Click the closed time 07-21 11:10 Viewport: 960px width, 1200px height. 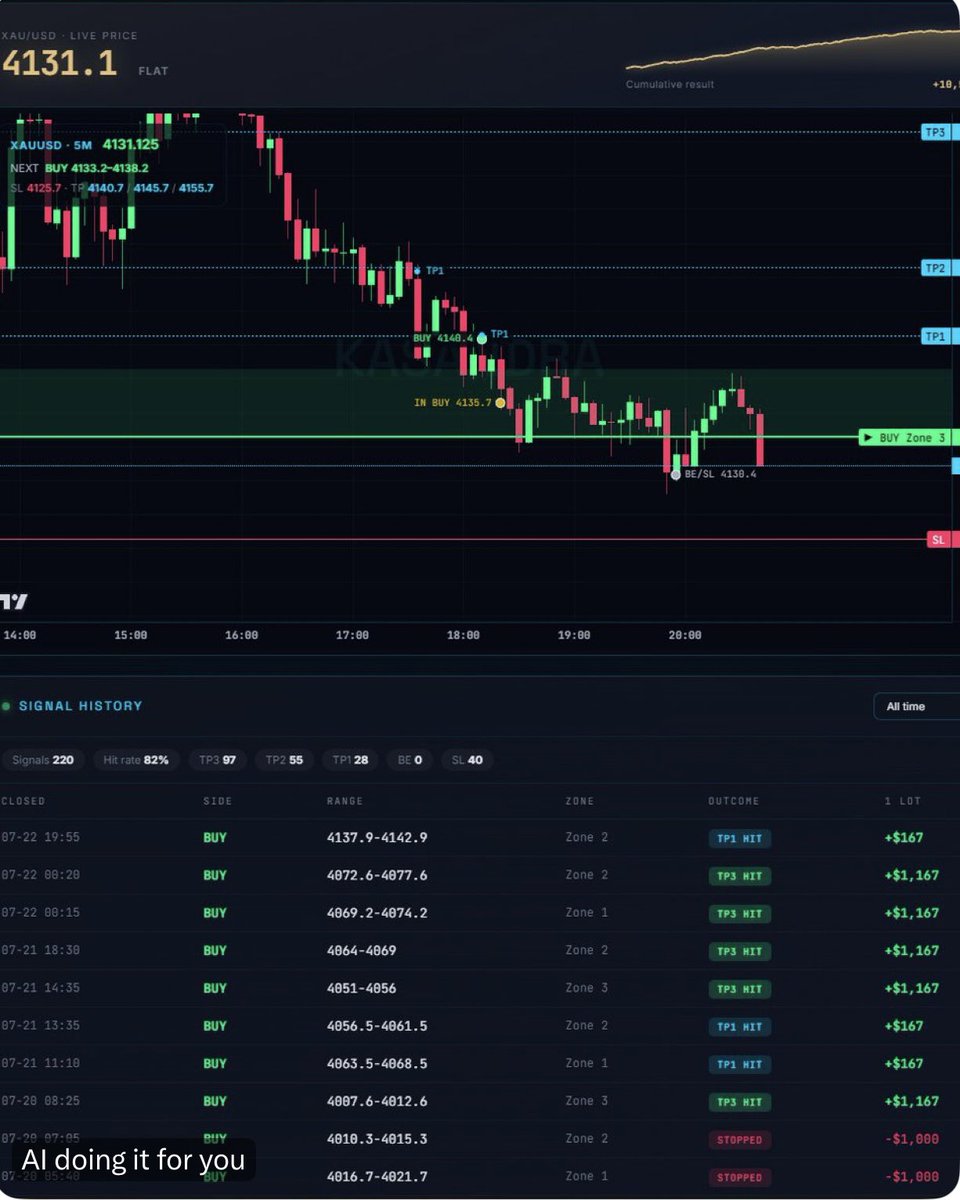tap(40, 1064)
